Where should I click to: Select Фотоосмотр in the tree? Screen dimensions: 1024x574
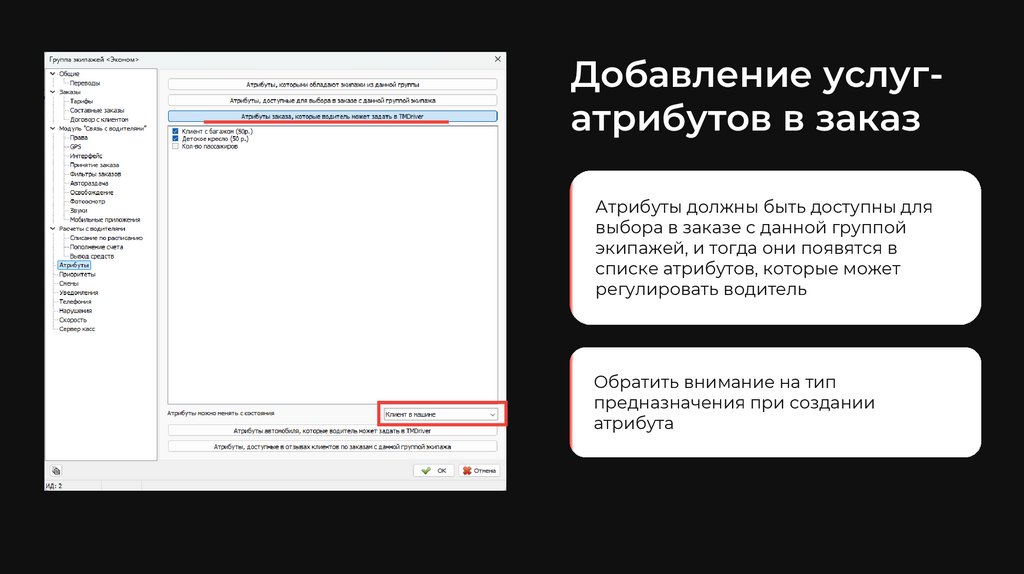[x=88, y=202]
